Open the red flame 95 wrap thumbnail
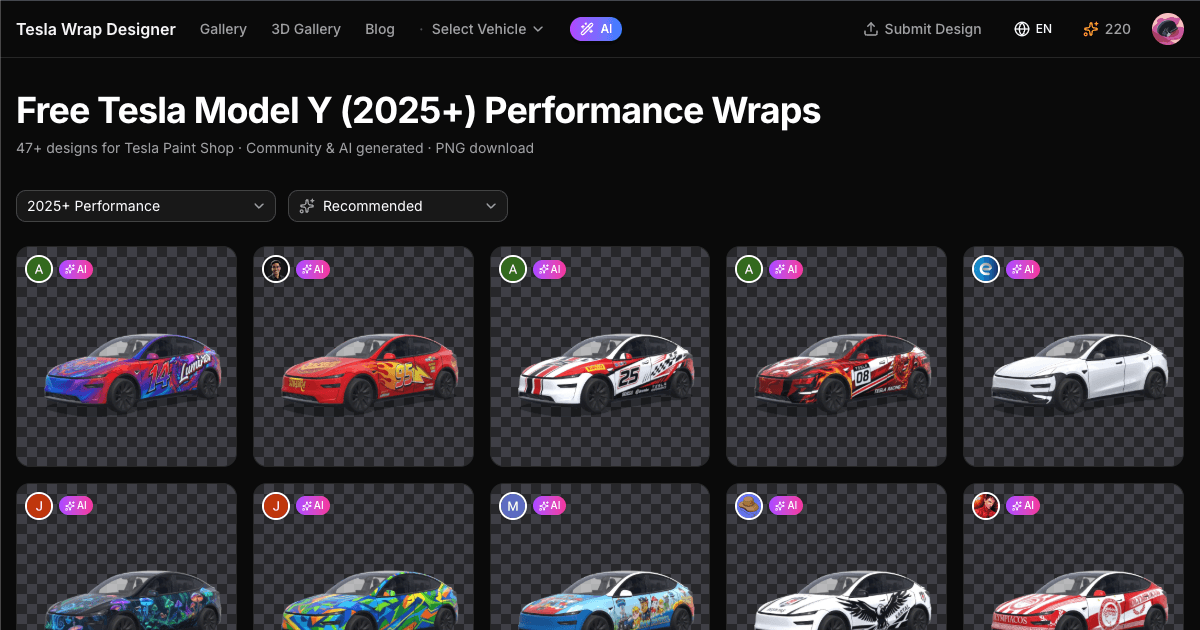Image resolution: width=1200 pixels, height=630 pixels. tap(363, 357)
